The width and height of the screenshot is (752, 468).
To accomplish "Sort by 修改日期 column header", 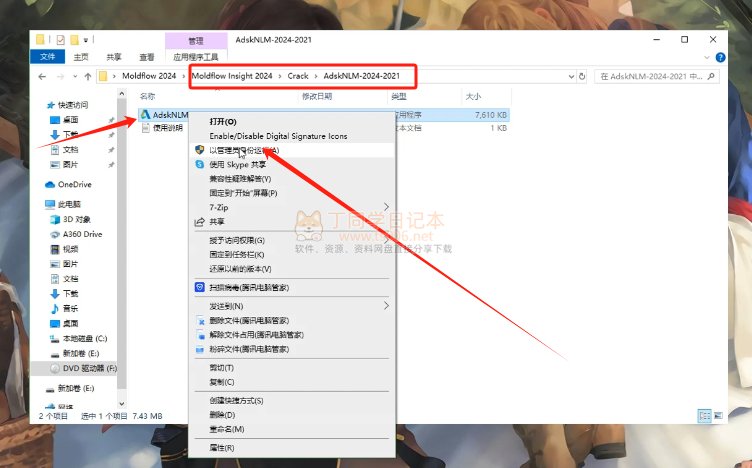I will click(317, 96).
